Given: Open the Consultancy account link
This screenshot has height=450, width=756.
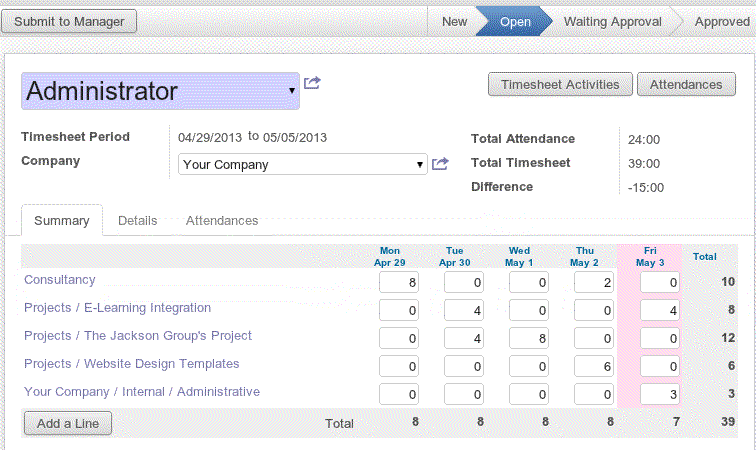Looking at the screenshot, I should [x=60, y=280].
